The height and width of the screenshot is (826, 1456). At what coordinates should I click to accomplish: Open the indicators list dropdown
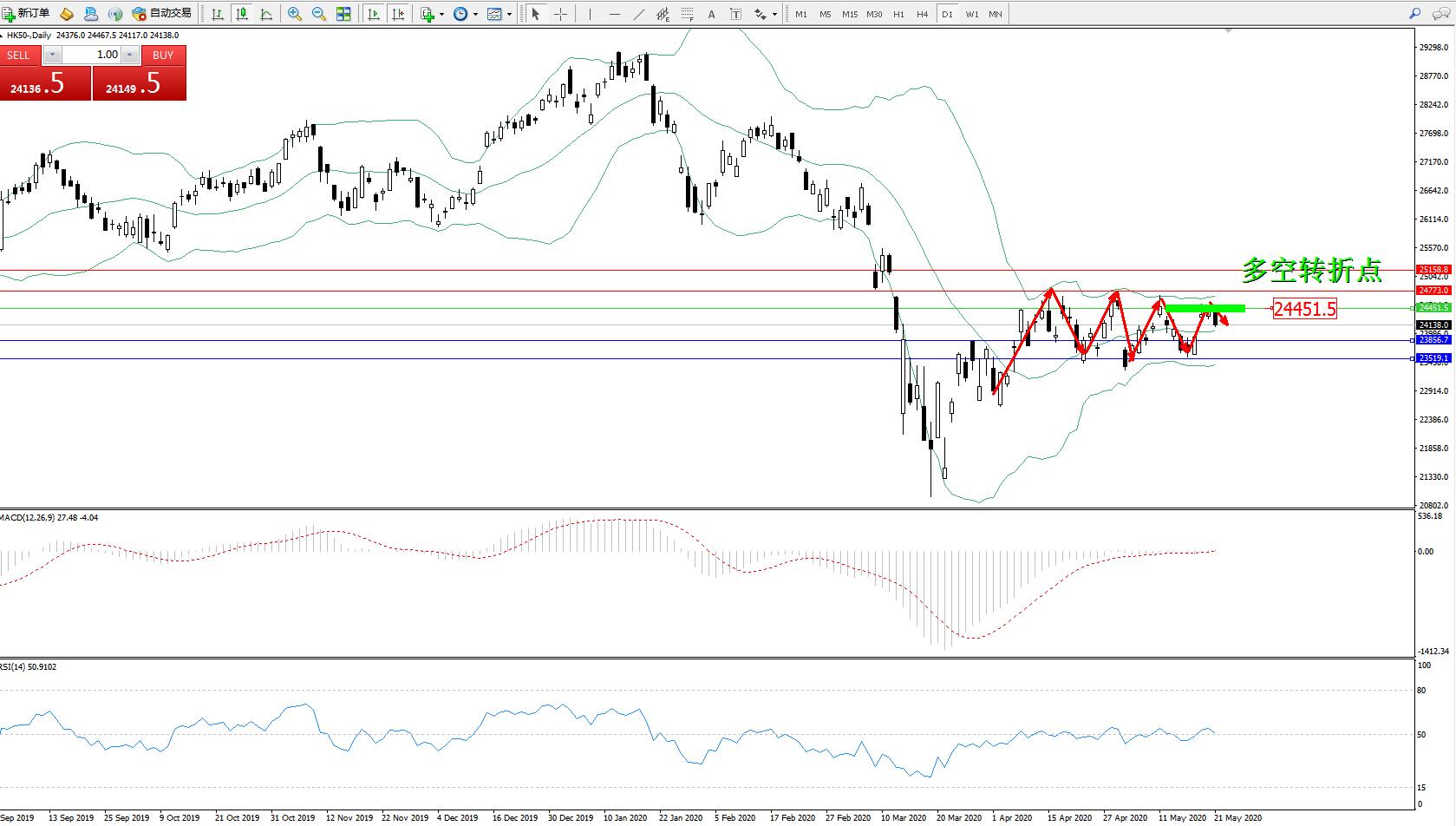(x=441, y=14)
